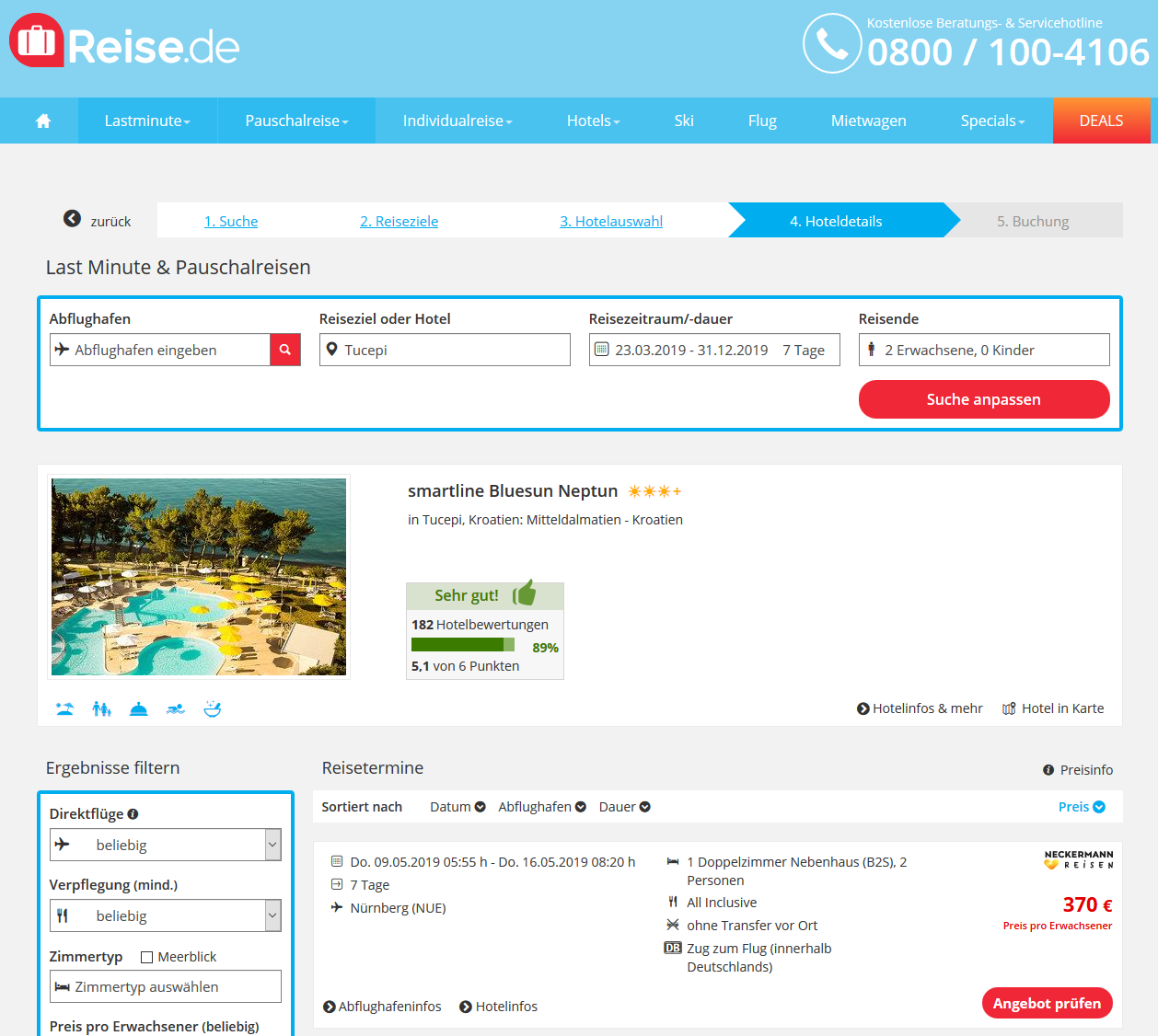The image size is (1158, 1036).
Task: Click the DB train icon in offer
Action: (x=673, y=948)
